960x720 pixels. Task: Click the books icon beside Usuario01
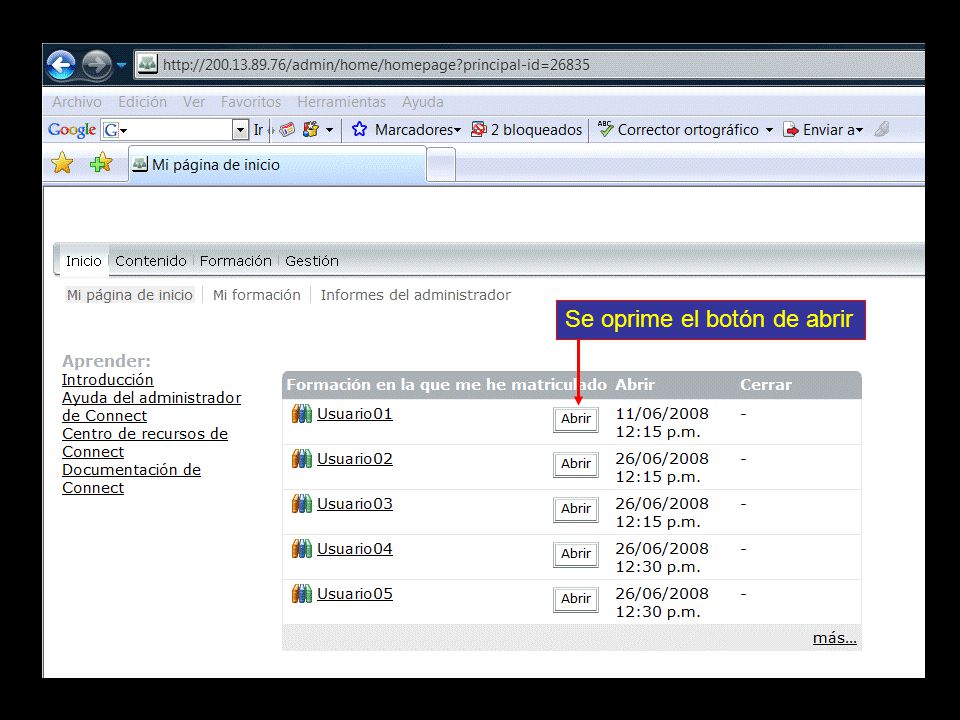click(302, 414)
